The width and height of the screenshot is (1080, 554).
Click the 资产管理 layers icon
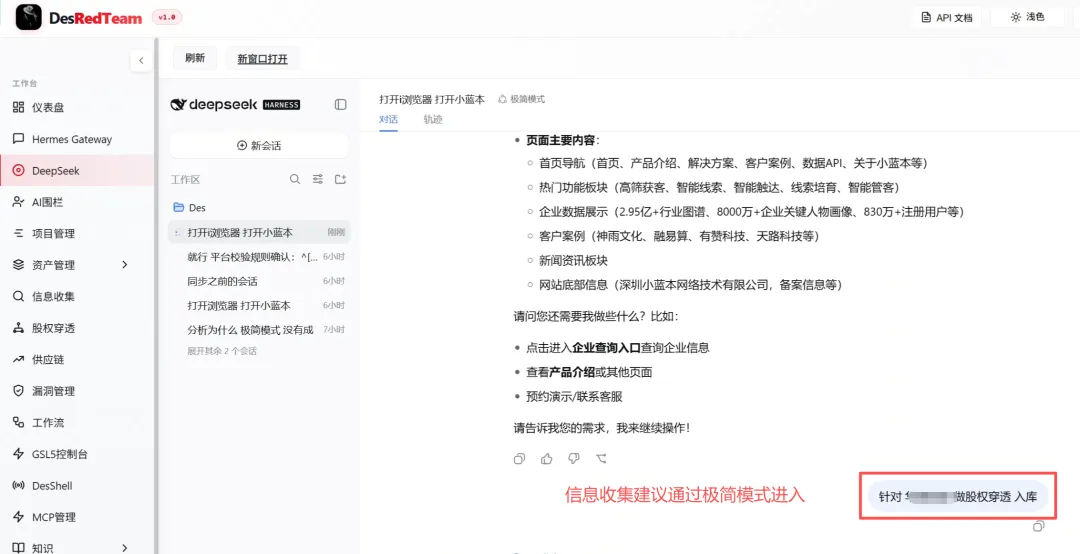tap(19, 265)
